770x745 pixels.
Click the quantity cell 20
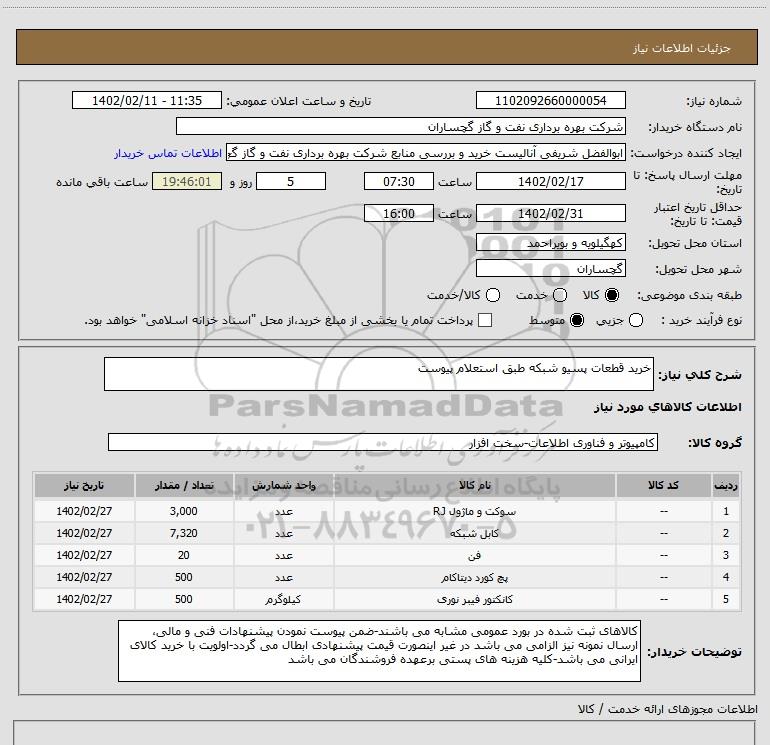184,555
